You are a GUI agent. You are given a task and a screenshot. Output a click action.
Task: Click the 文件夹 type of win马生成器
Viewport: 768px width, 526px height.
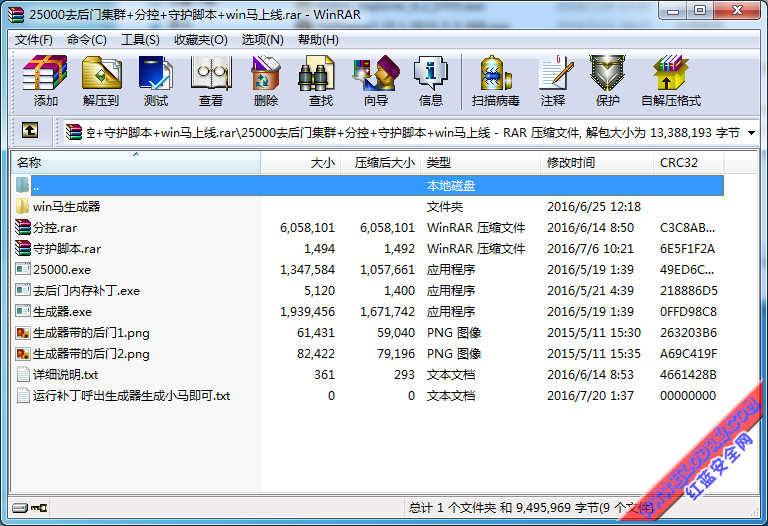[x=445, y=207]
